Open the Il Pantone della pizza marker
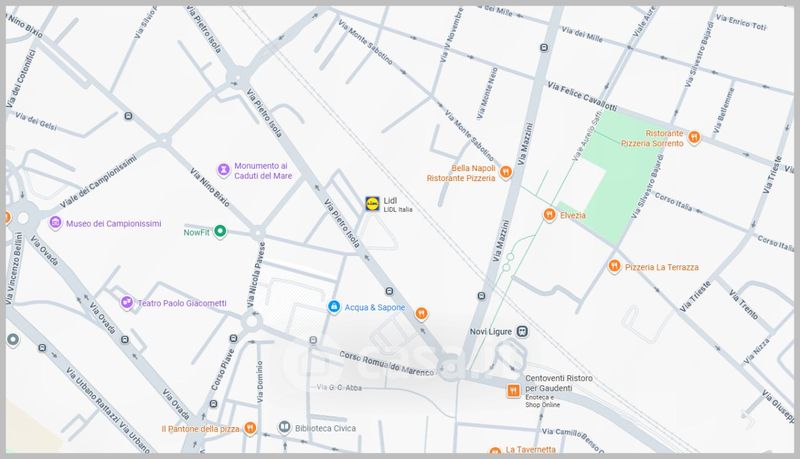This screenshot has height=459, width=800. (x=250, y=428)
